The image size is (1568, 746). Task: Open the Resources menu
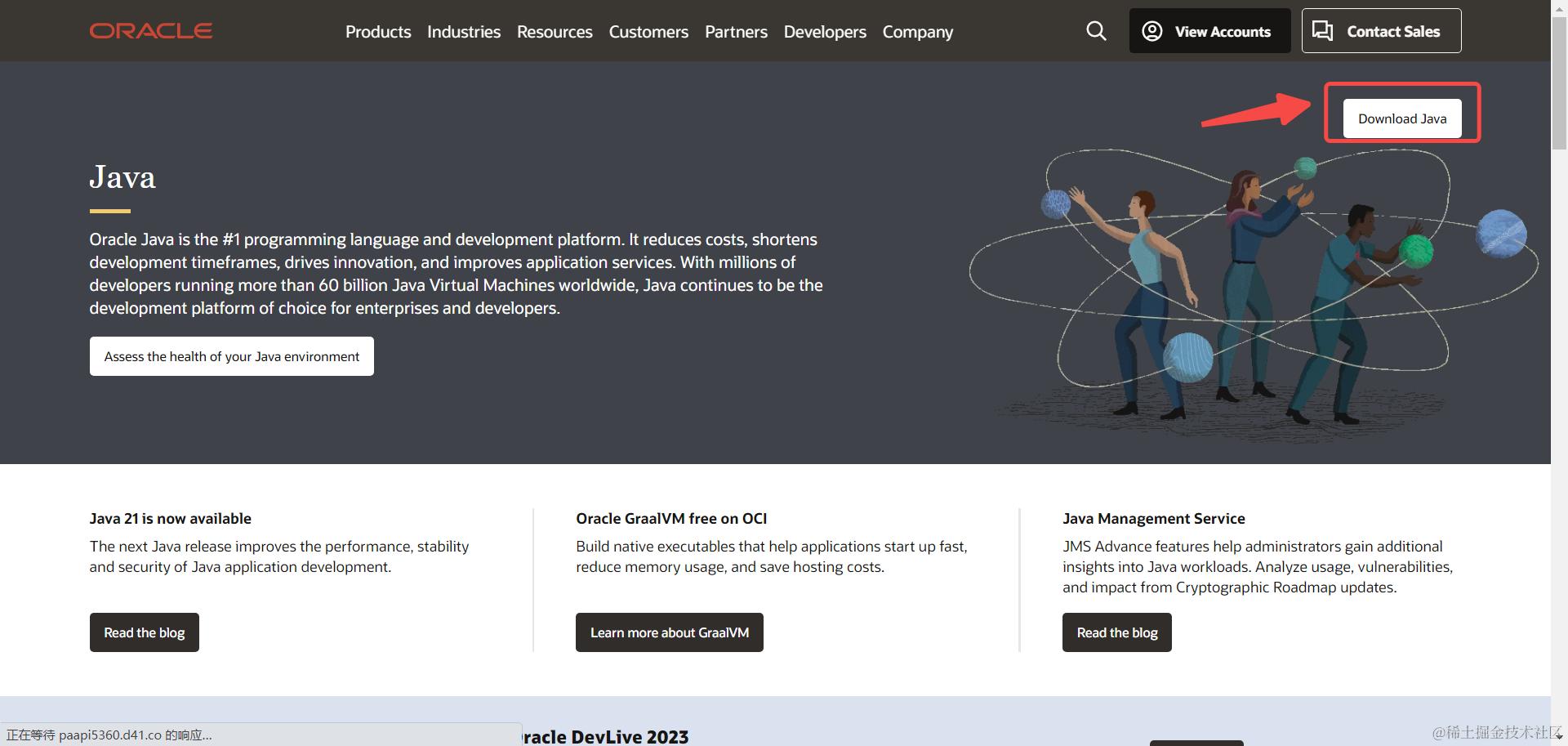(x=555, y=32)
